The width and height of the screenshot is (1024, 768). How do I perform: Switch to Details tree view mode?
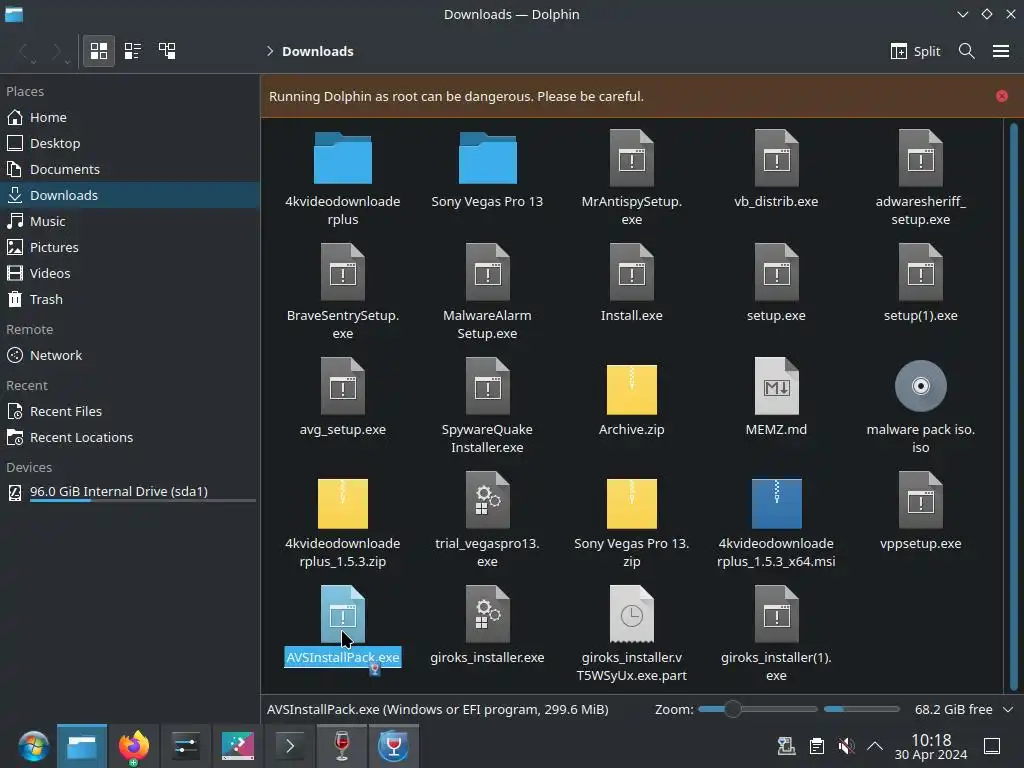167,51
